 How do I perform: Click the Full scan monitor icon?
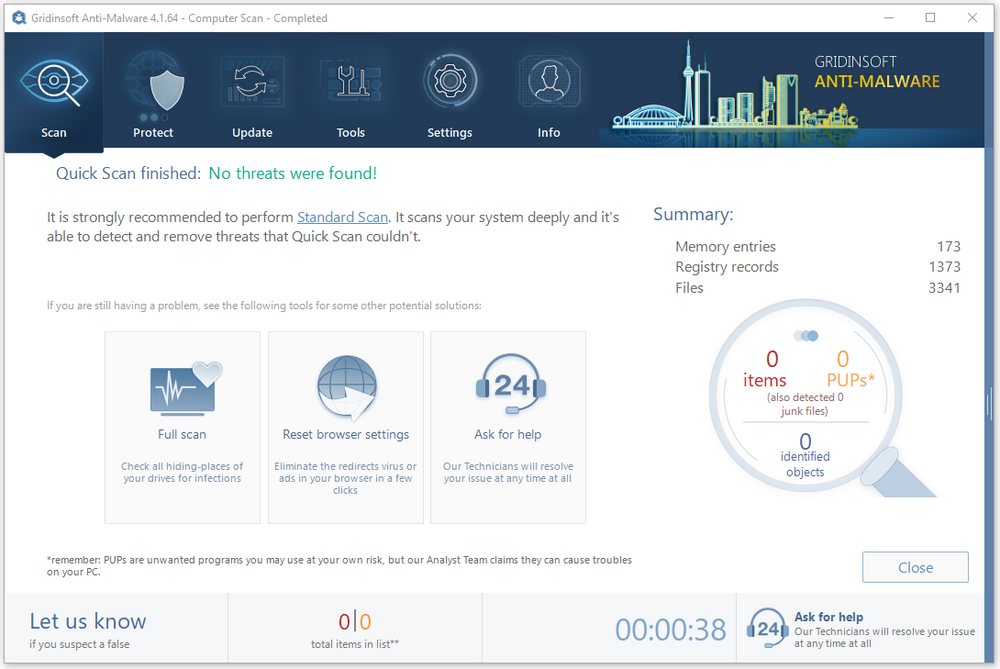[186, 387]
